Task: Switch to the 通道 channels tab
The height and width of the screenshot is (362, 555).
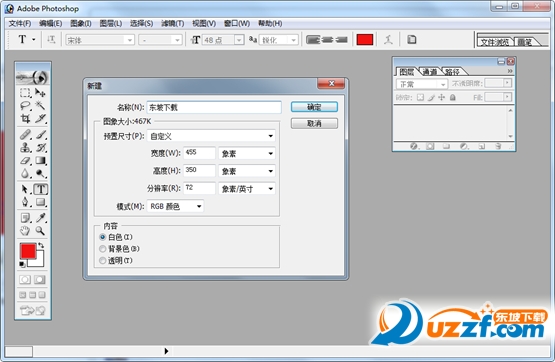Action: click(430, 72)
